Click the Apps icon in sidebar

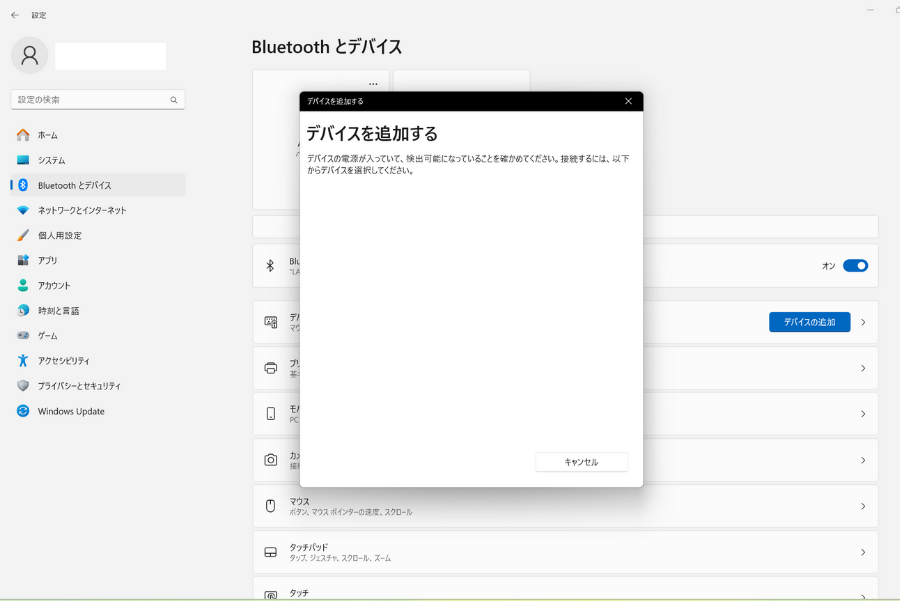(x=23, y=260)
